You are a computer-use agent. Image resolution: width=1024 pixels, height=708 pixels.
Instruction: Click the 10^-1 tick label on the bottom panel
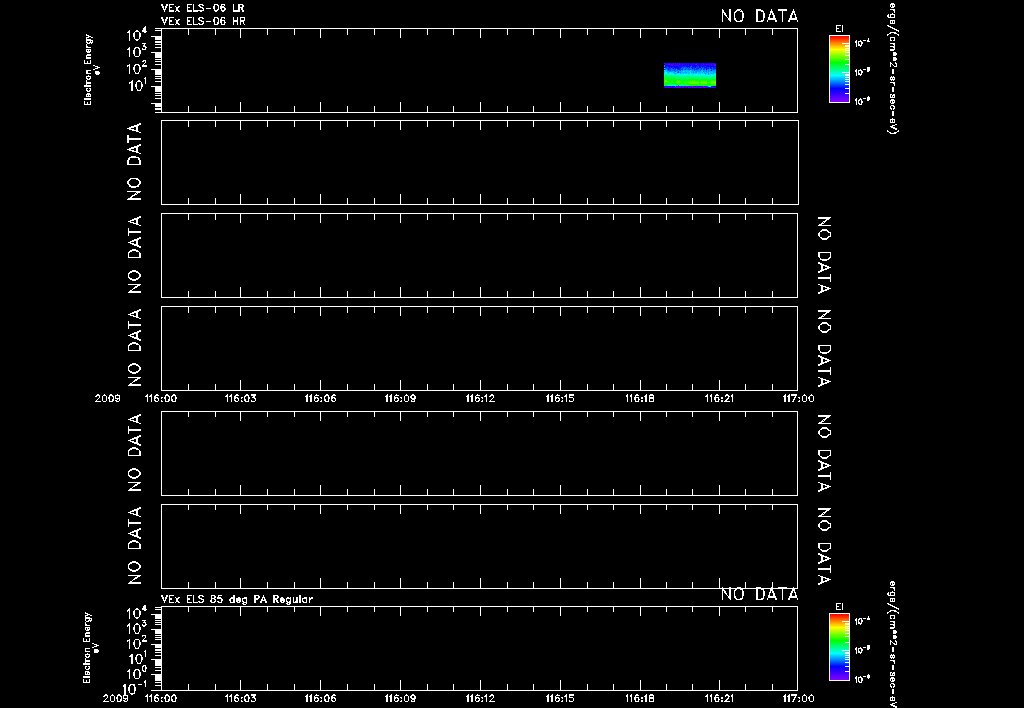[137, 688]
